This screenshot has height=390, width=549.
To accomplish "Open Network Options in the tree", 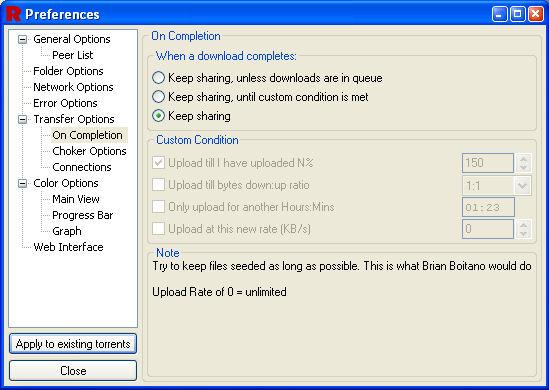I will coord(73,87).
